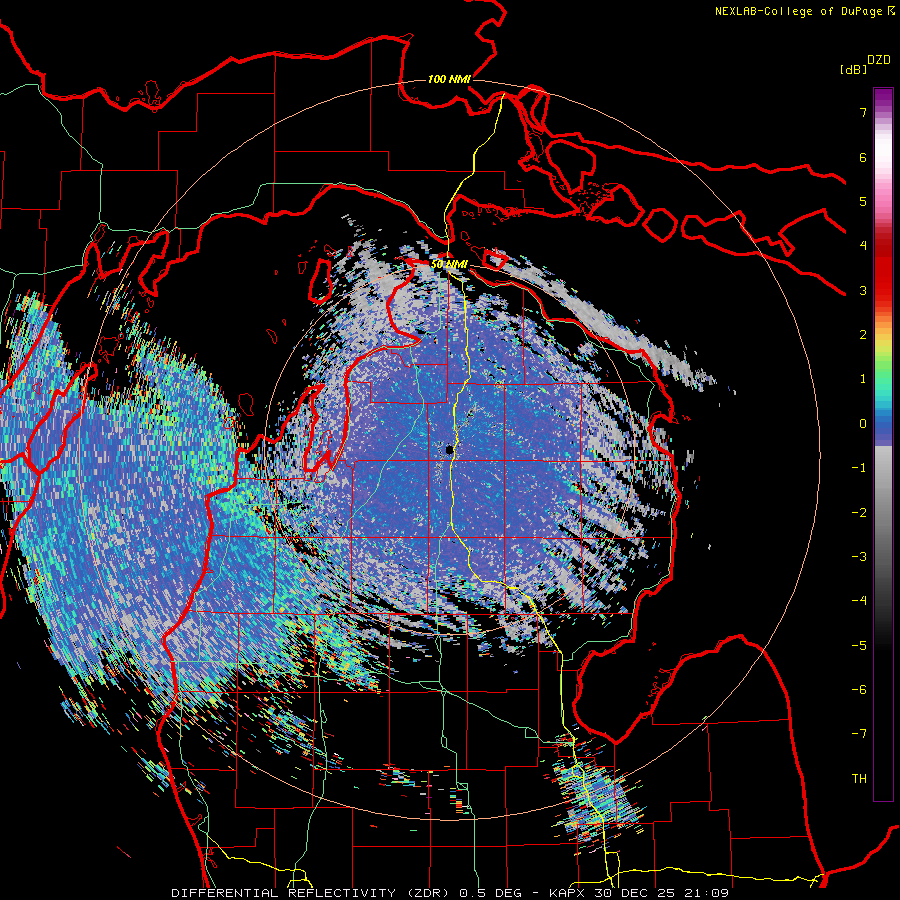Click the "-4" value on the dB scale
This screenshot has width=900, height=900.
pos(859,601)
